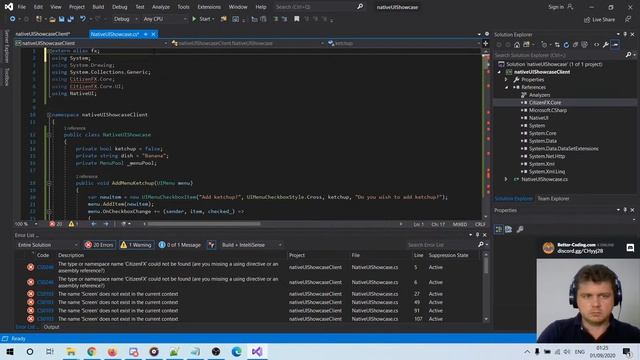This screenshot has width=640, height=360.
Task: Expand NativeUIShowcase.cs node in Solution Explorer
Action: coord(506,179)
